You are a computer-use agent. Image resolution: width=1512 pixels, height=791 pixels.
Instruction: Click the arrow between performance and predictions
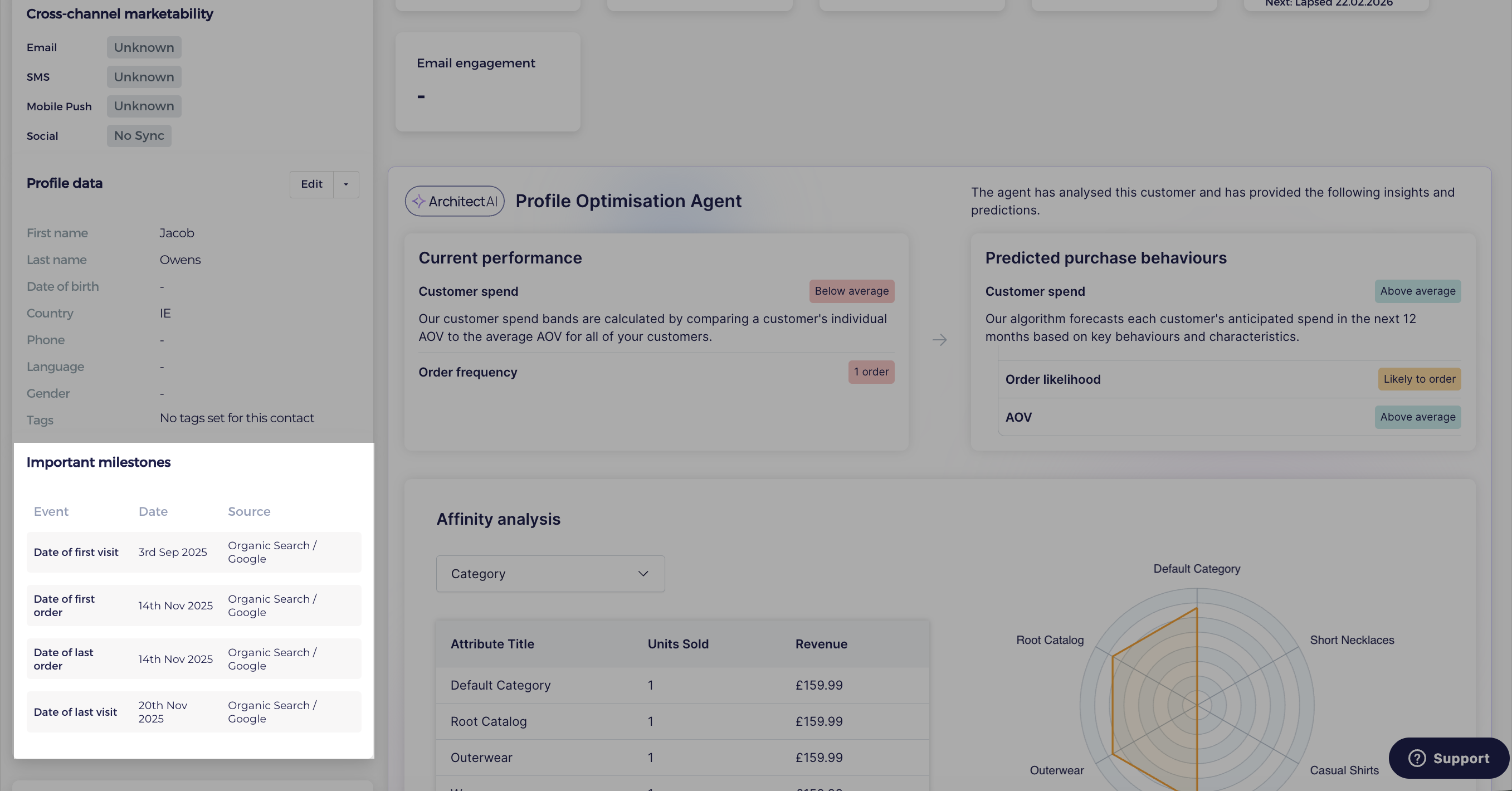(939, 340)
